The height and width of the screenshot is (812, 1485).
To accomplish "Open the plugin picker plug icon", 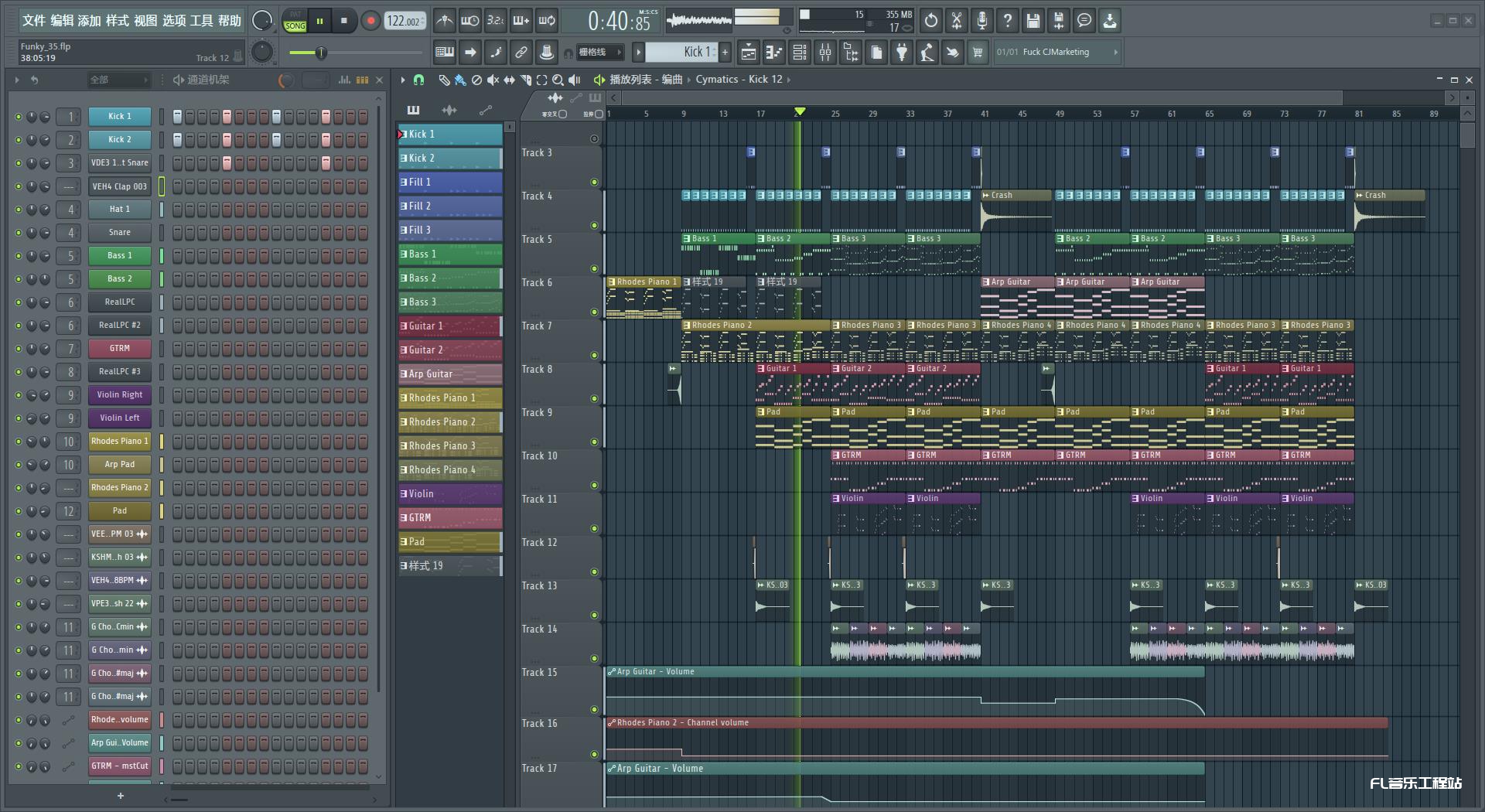I will click(x=902, y=53).
